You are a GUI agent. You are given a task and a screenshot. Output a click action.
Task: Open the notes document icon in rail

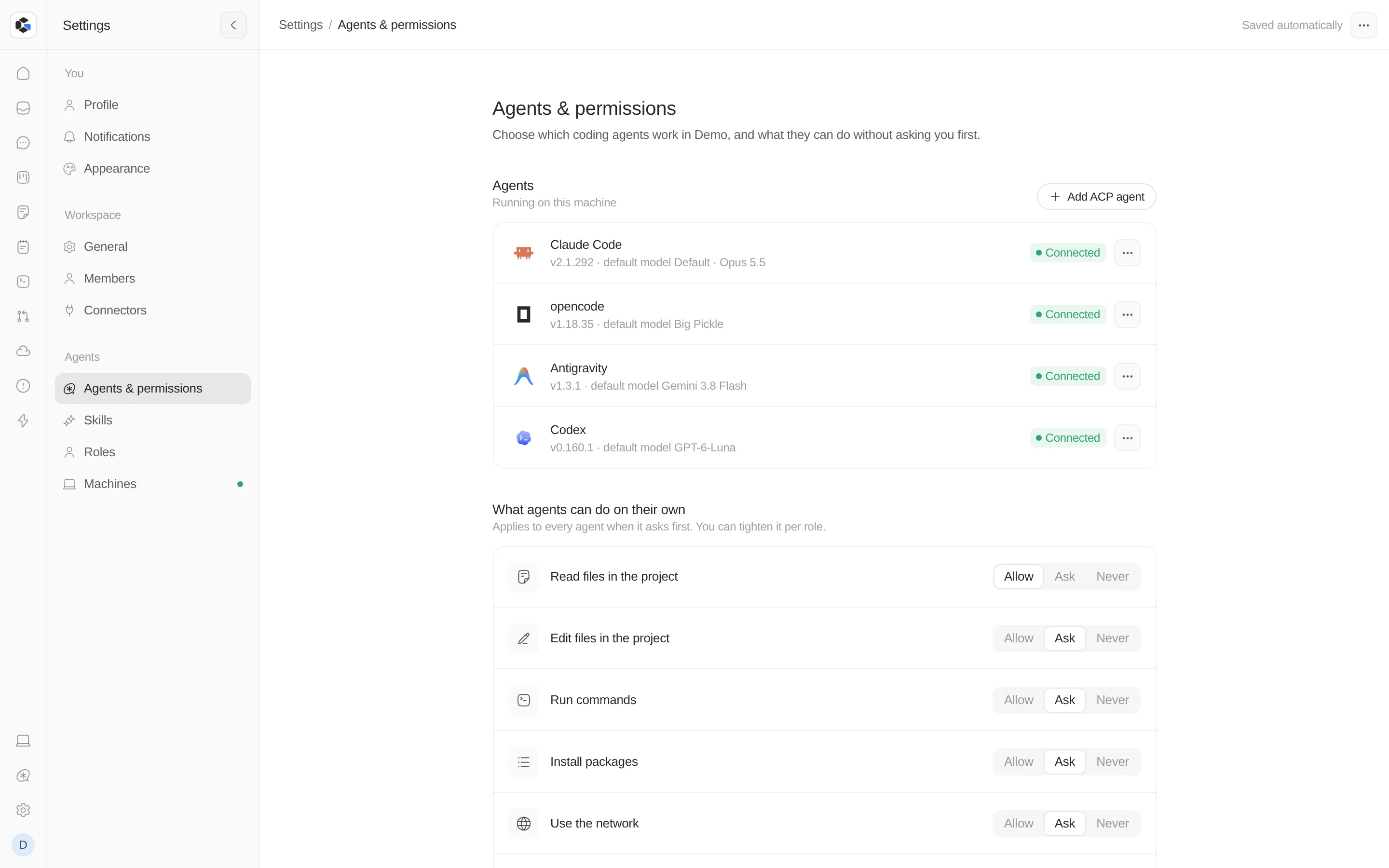23,212
